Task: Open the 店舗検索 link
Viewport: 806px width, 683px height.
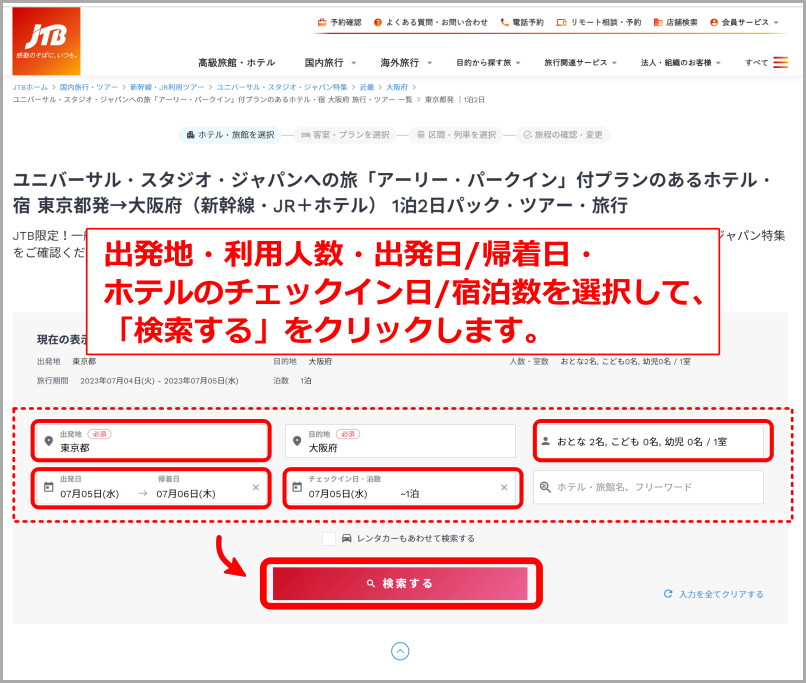Action: point(682,23)
